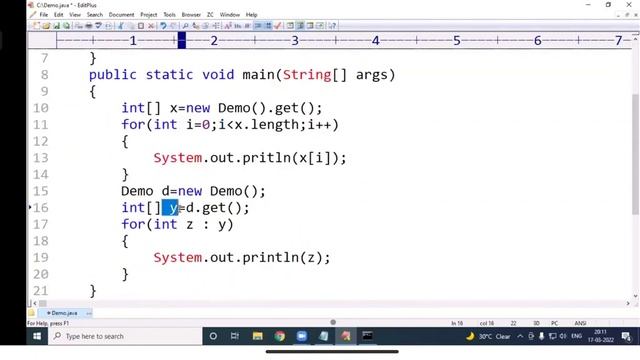Click the Cut scissors toolbar icon

click(121, 26)
